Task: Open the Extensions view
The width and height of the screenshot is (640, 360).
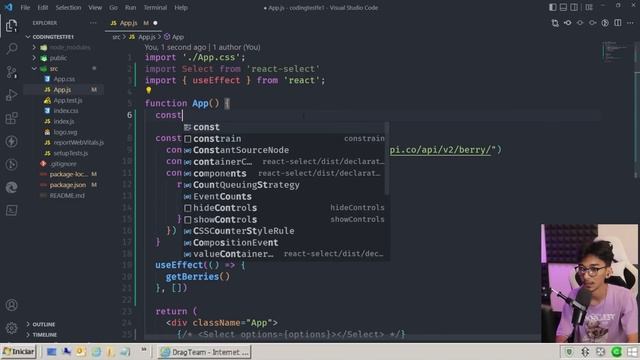Action: click(11, 118)
